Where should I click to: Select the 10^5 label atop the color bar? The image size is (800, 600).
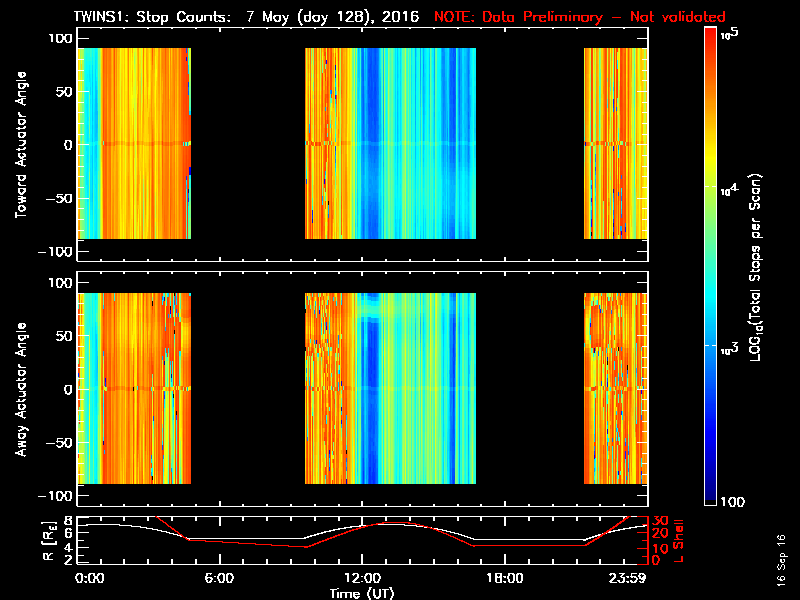[x=730, y=34]
